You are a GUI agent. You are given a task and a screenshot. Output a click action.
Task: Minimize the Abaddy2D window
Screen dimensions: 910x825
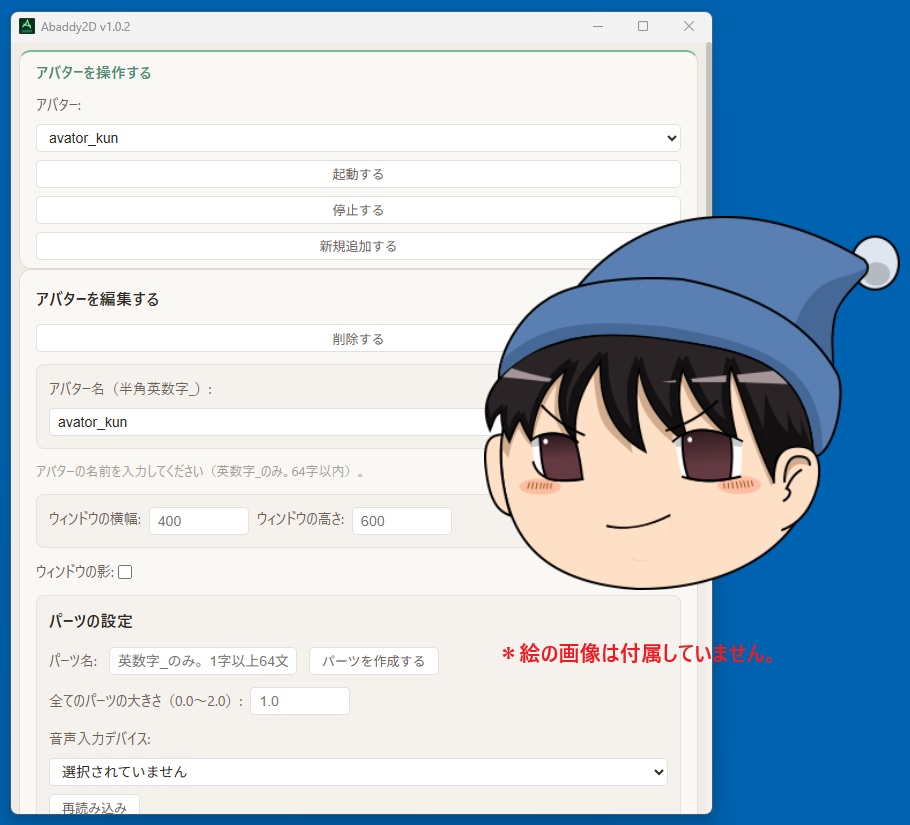(x=598, y=26)
